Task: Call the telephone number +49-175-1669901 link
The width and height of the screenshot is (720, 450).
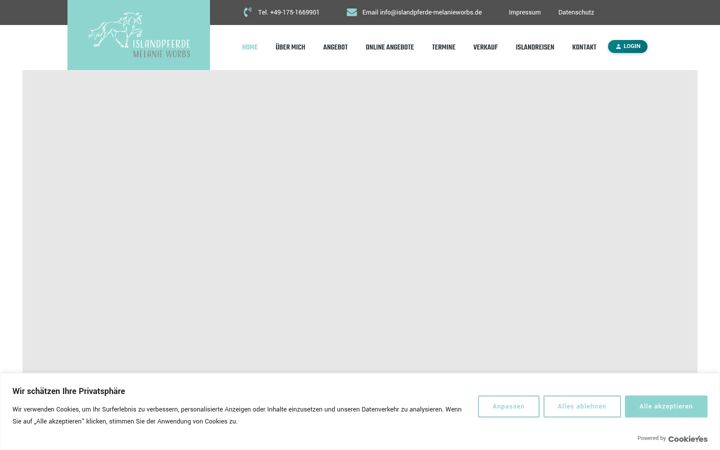Action: [x=288, y=12]
